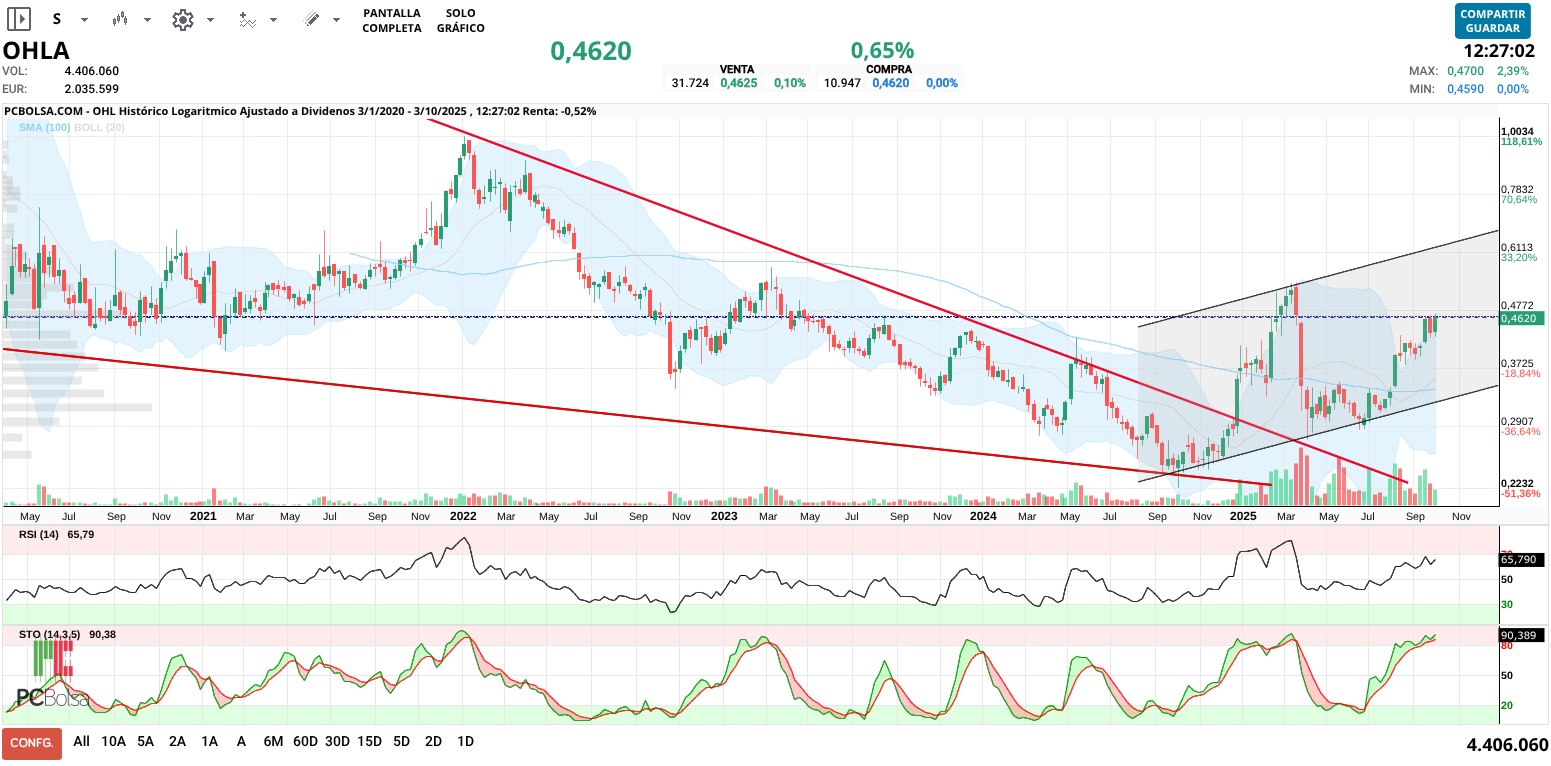Viewport: 1551px width, 766px height.
Task: Show All history range
Action: (x=81, y=742)
